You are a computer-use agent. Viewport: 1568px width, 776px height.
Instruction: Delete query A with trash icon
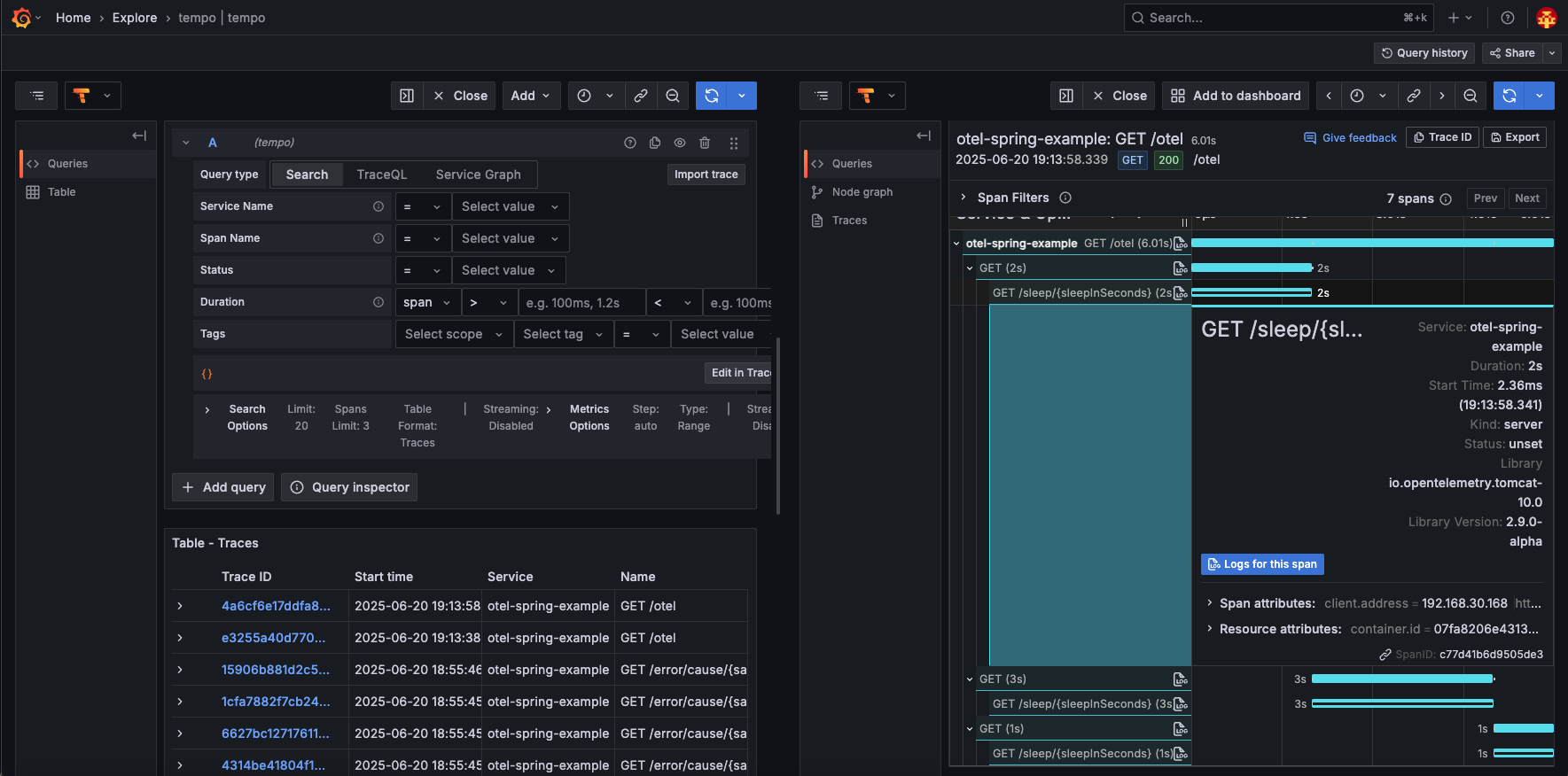[x=705, y=143]
